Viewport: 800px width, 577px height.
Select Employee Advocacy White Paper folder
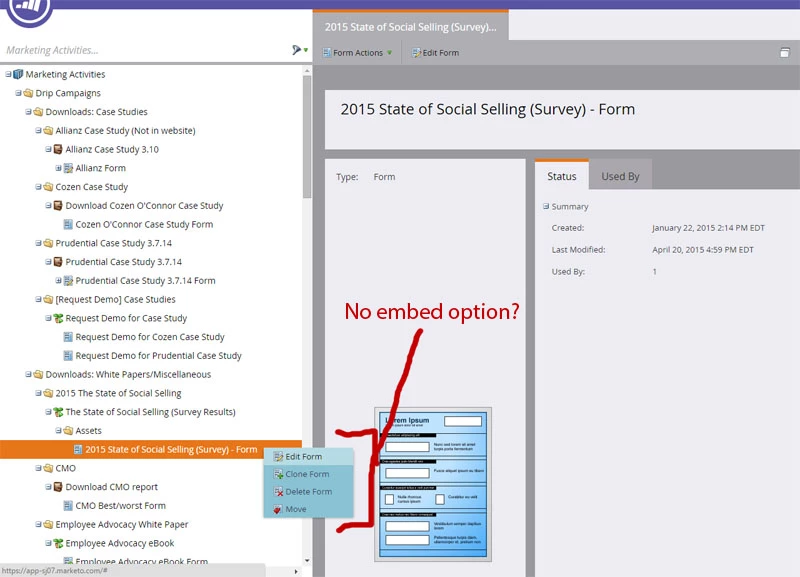[121, 524]
